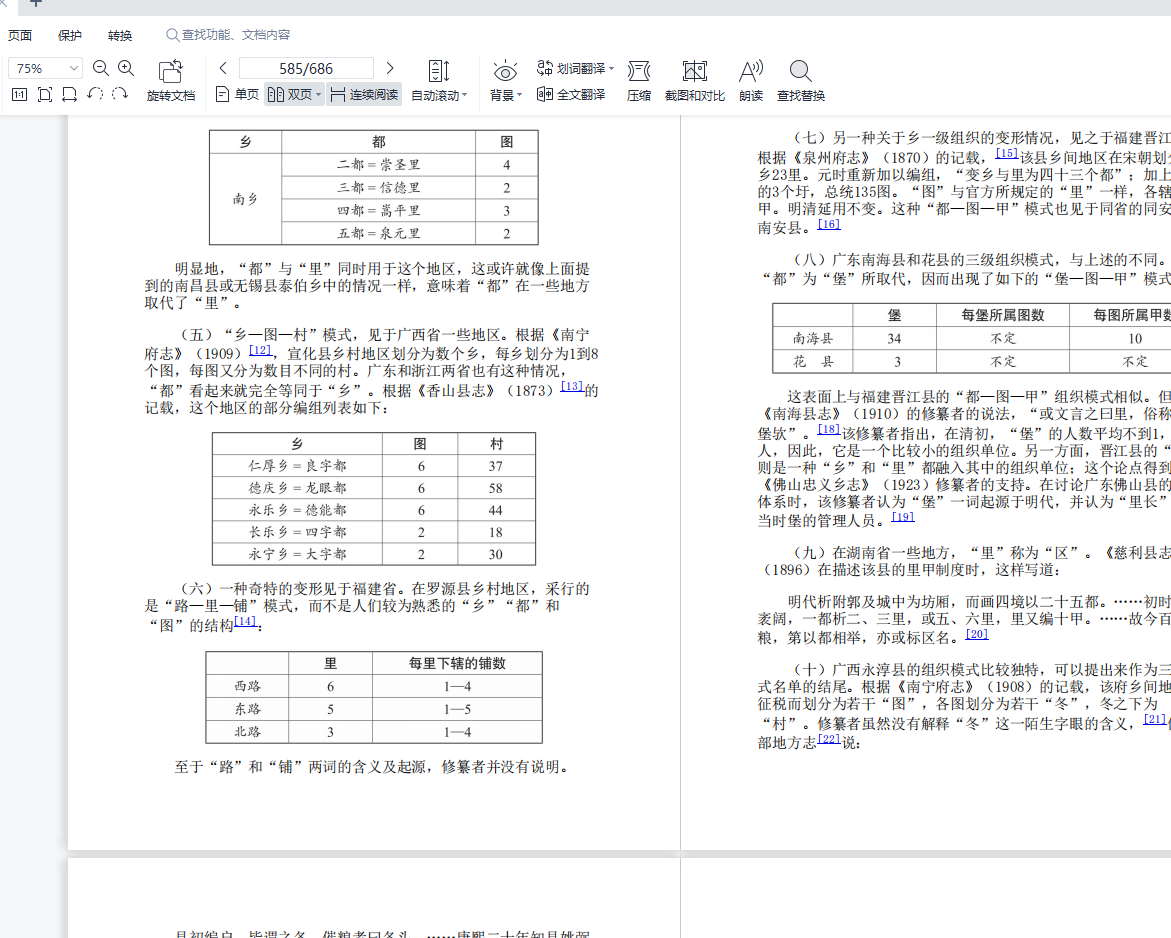Open footnote link [12]

coord(261,350)
